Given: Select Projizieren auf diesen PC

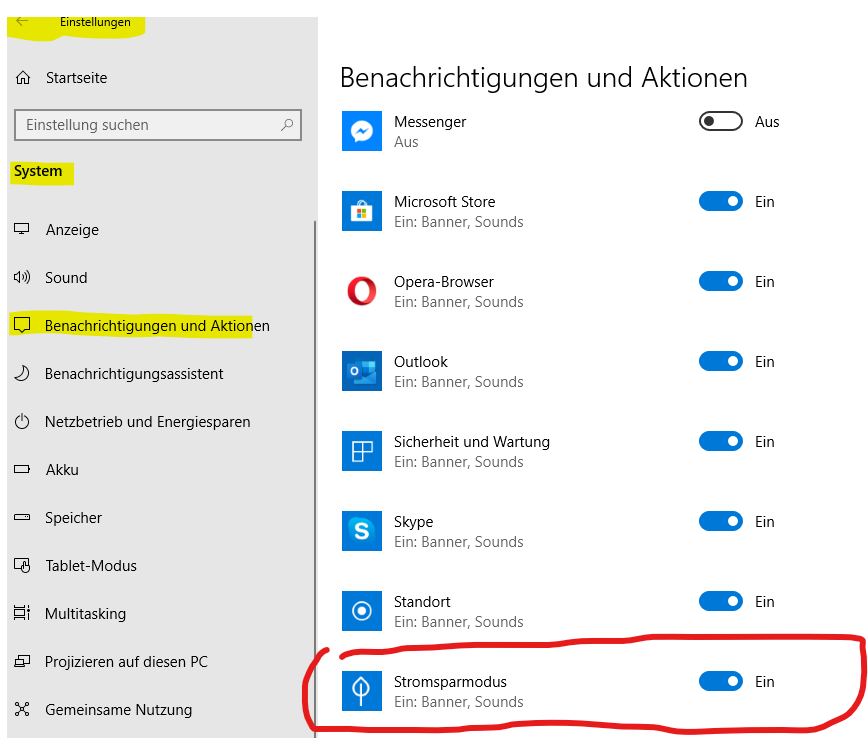Looking at the screenshot, I should click(126, 662).
